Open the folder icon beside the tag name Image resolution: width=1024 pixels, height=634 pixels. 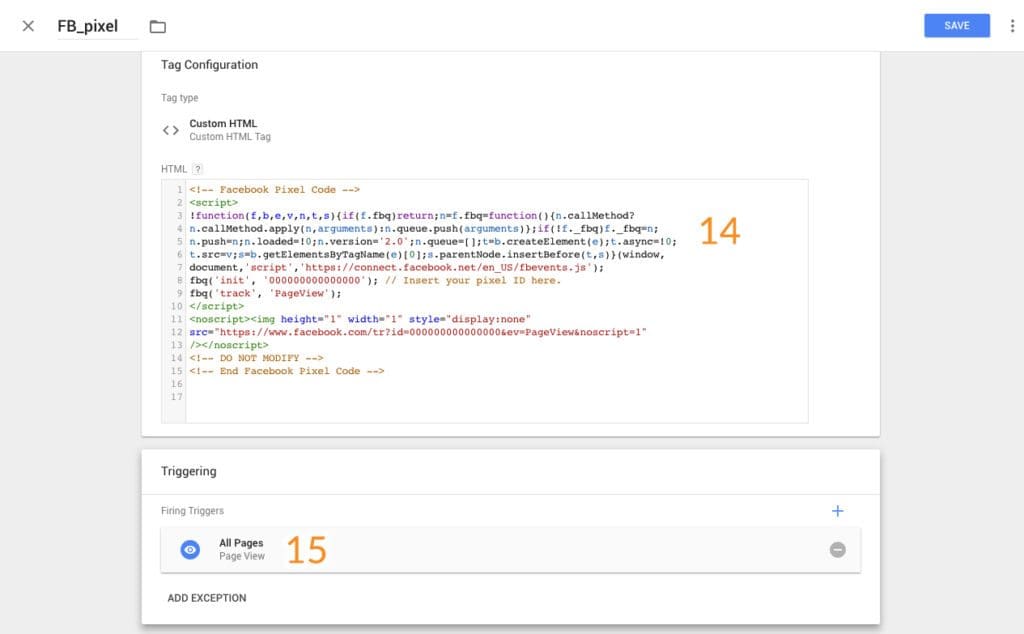(157, 26)
